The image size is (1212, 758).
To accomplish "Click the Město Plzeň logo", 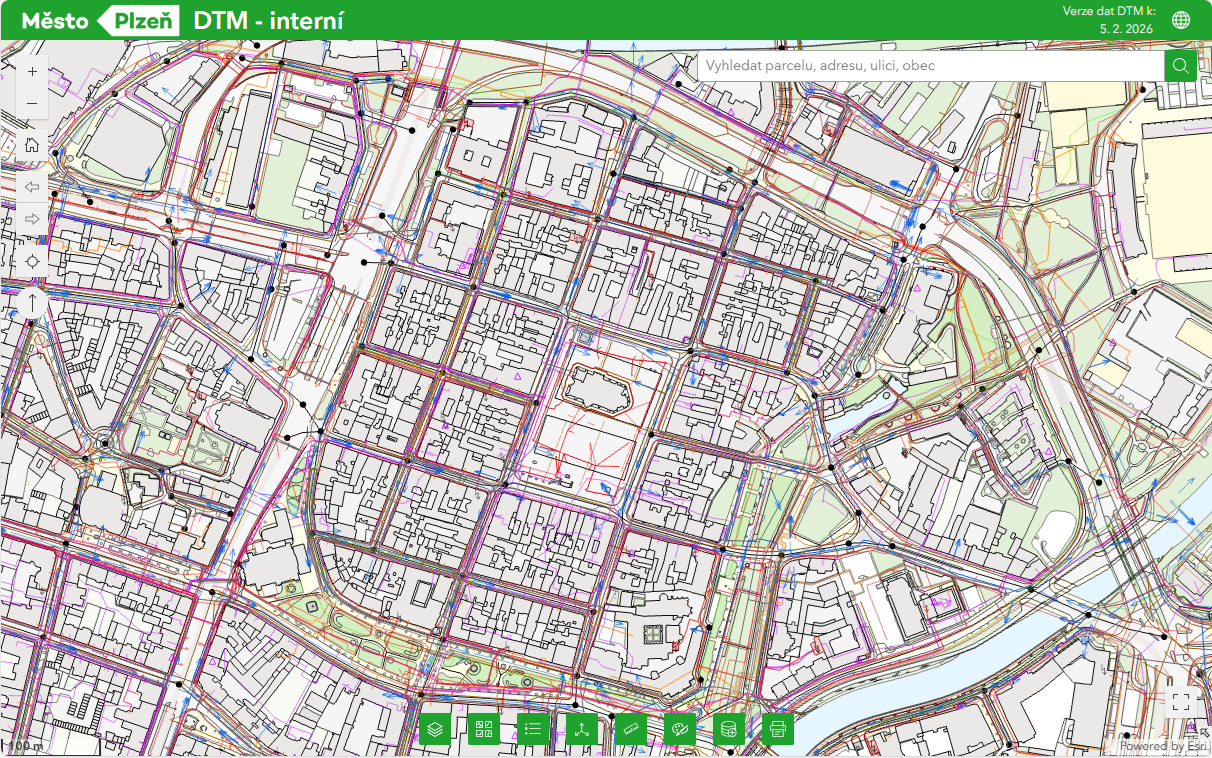I will 100,20.
